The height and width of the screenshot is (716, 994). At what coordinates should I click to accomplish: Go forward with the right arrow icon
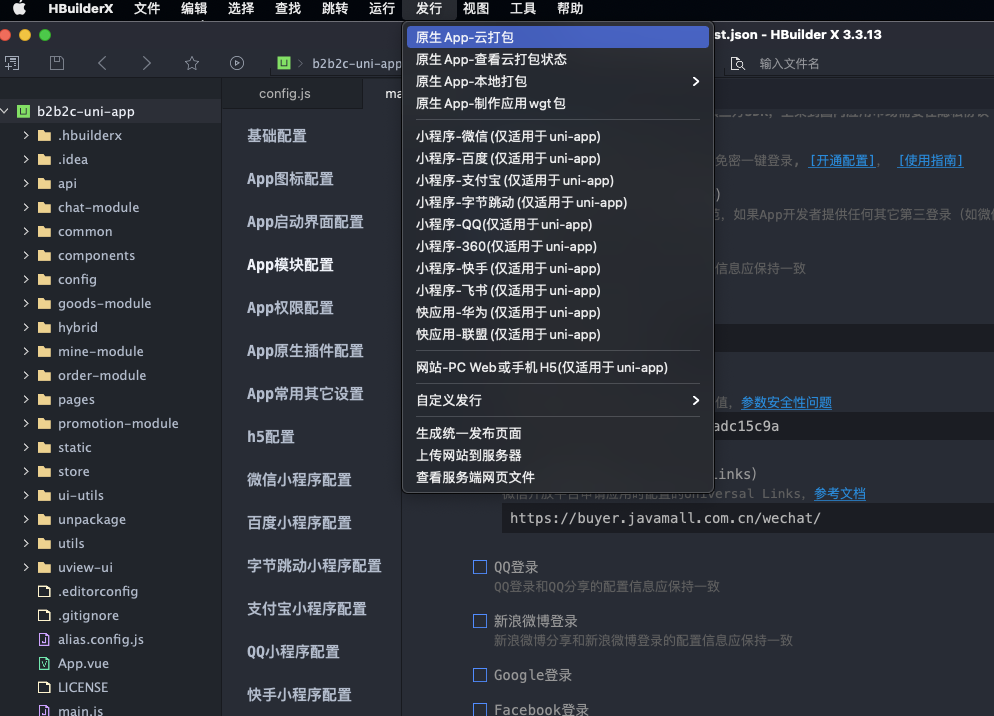click(146, 63)
